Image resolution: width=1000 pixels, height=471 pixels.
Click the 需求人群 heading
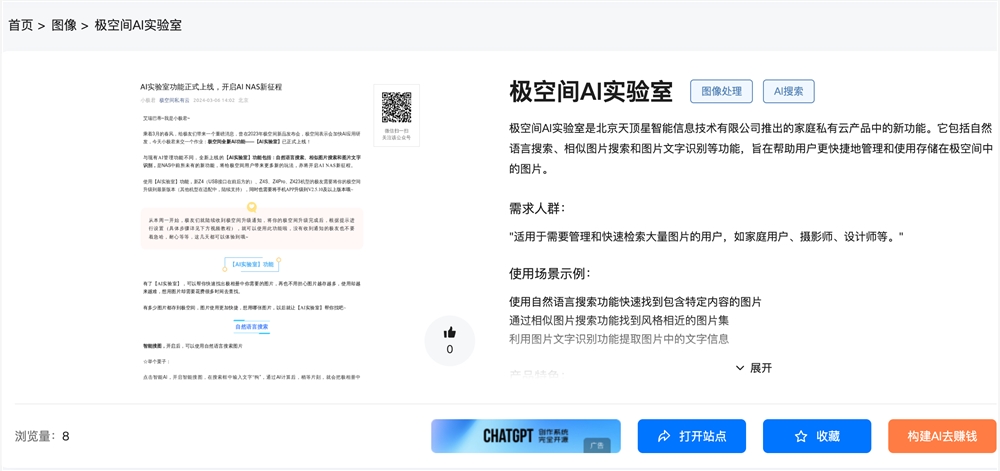click(537, 208)
